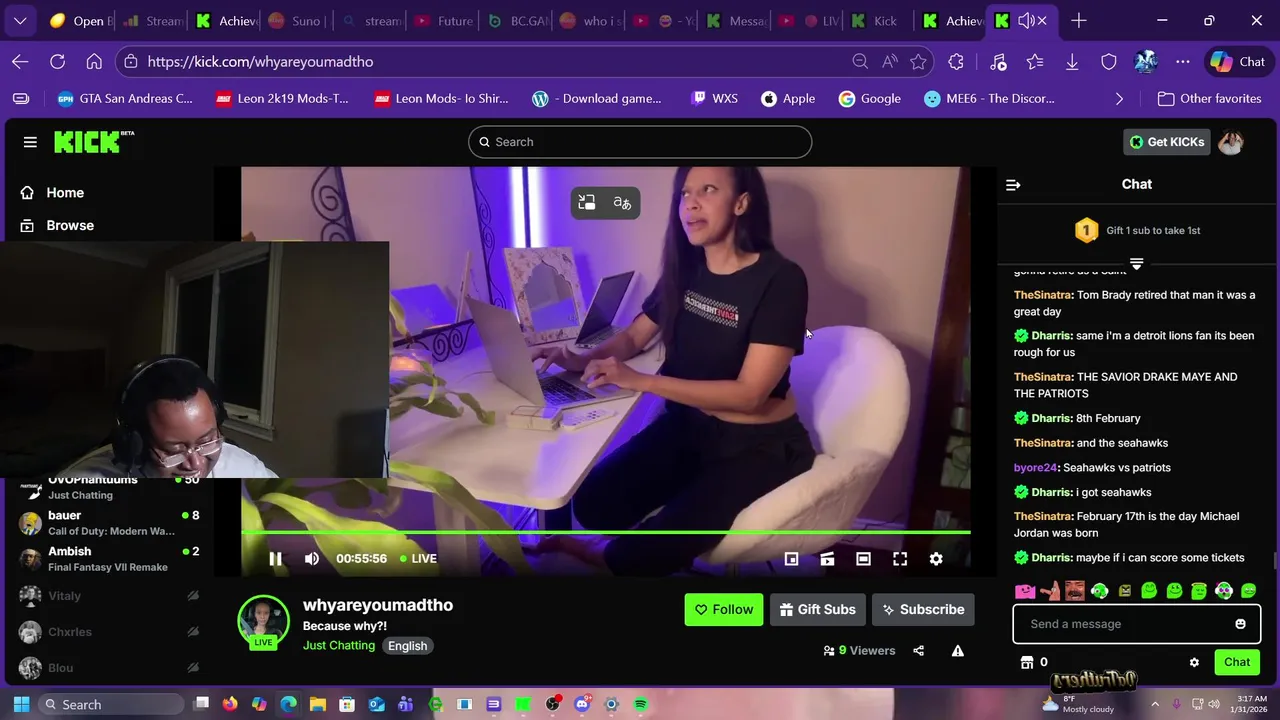The image size is (1280, 720).
Task: Open Chxrles channel in the sidebar
Action: point(108,632)
